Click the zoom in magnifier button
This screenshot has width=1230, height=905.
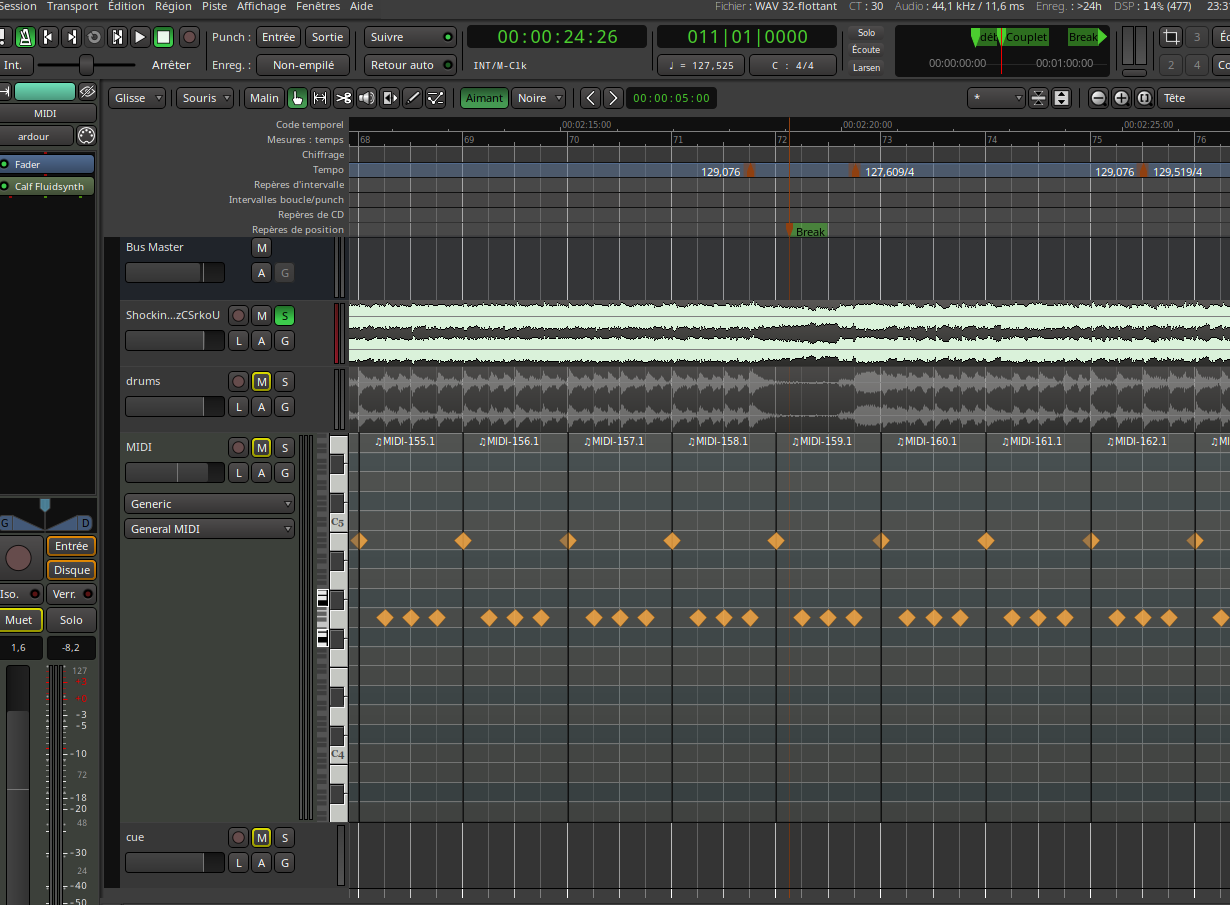point(1121,98)
